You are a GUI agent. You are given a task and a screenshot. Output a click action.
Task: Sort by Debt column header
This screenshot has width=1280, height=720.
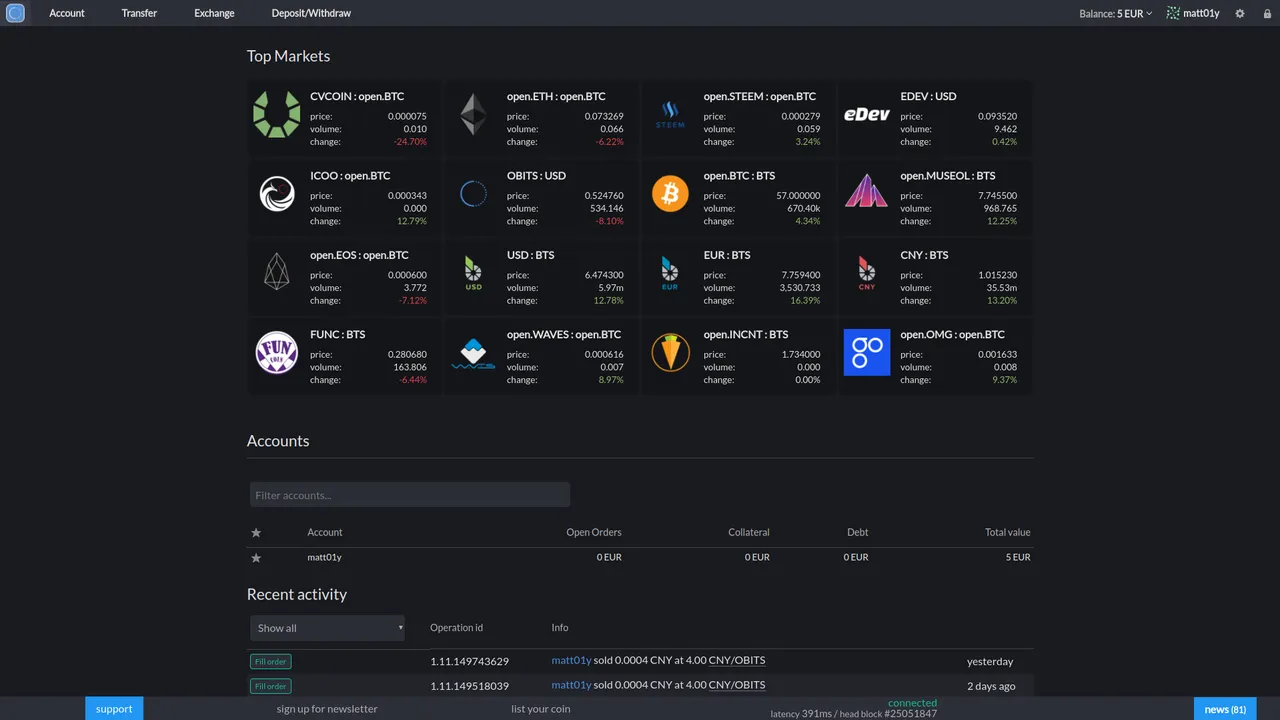click(857, 532)
